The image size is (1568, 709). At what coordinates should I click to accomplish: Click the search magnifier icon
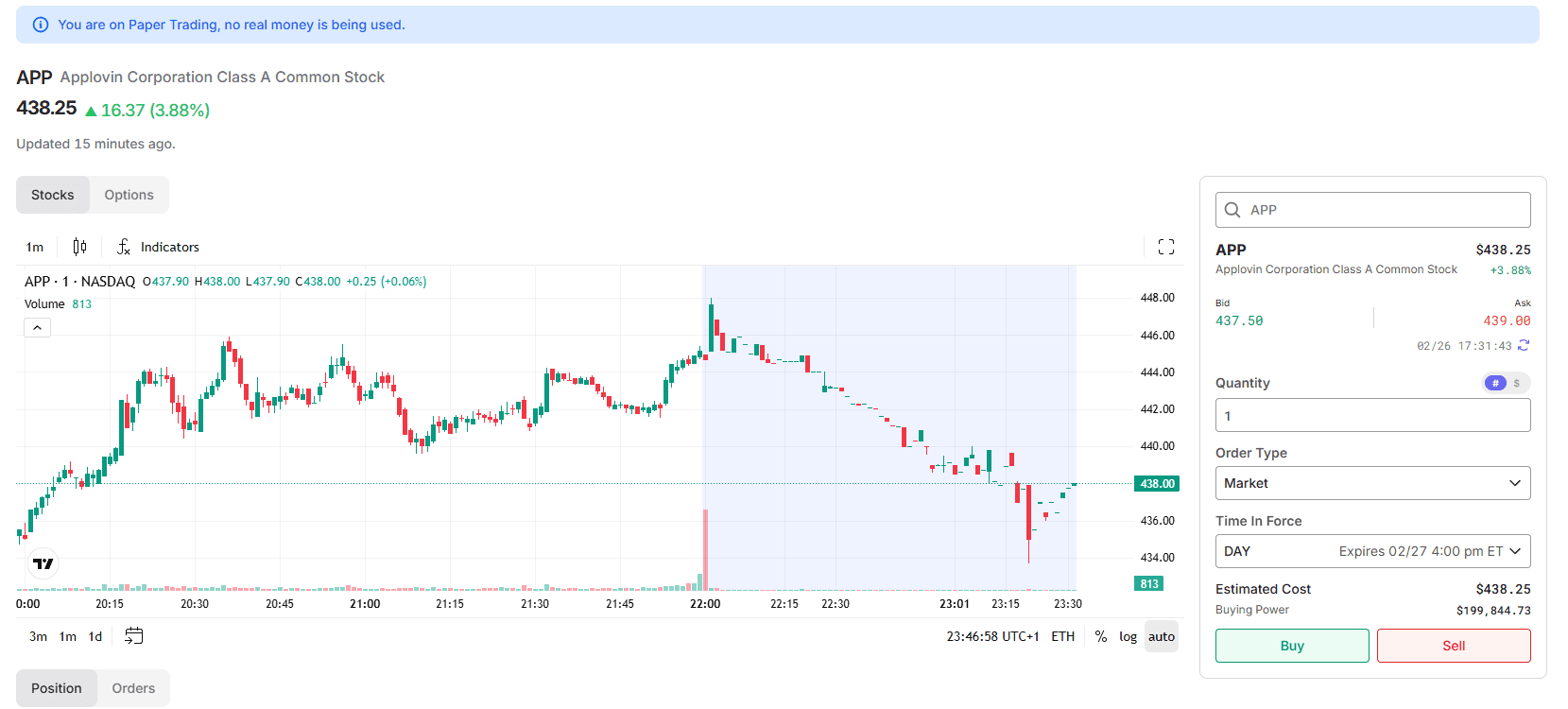pos(1232,210)
